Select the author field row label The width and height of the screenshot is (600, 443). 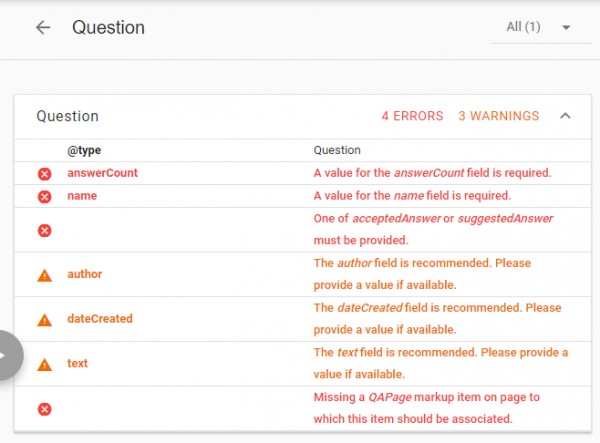tap(84, 274)
